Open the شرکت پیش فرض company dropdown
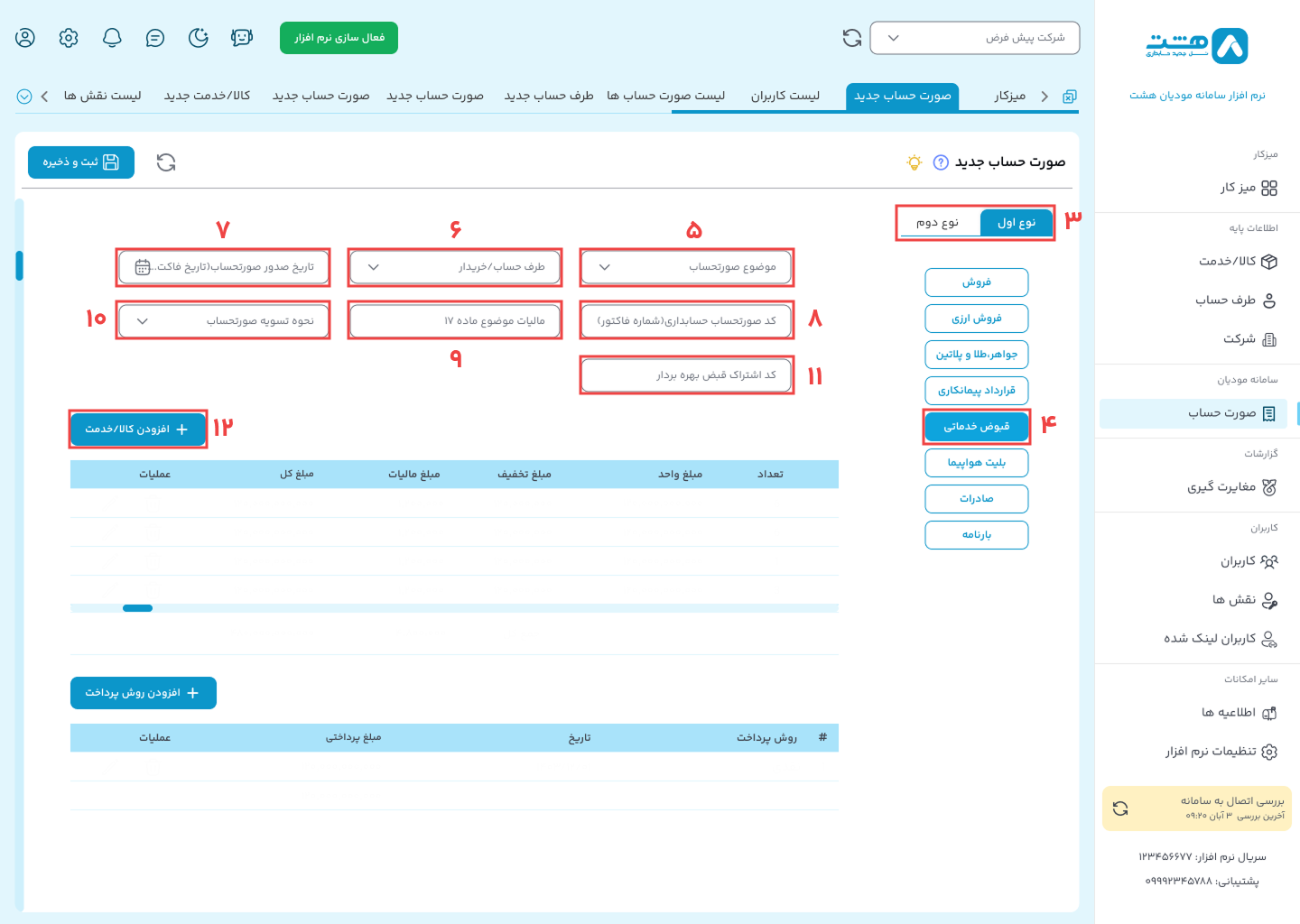Screen dimensions: 1300x924 point(974,38)
